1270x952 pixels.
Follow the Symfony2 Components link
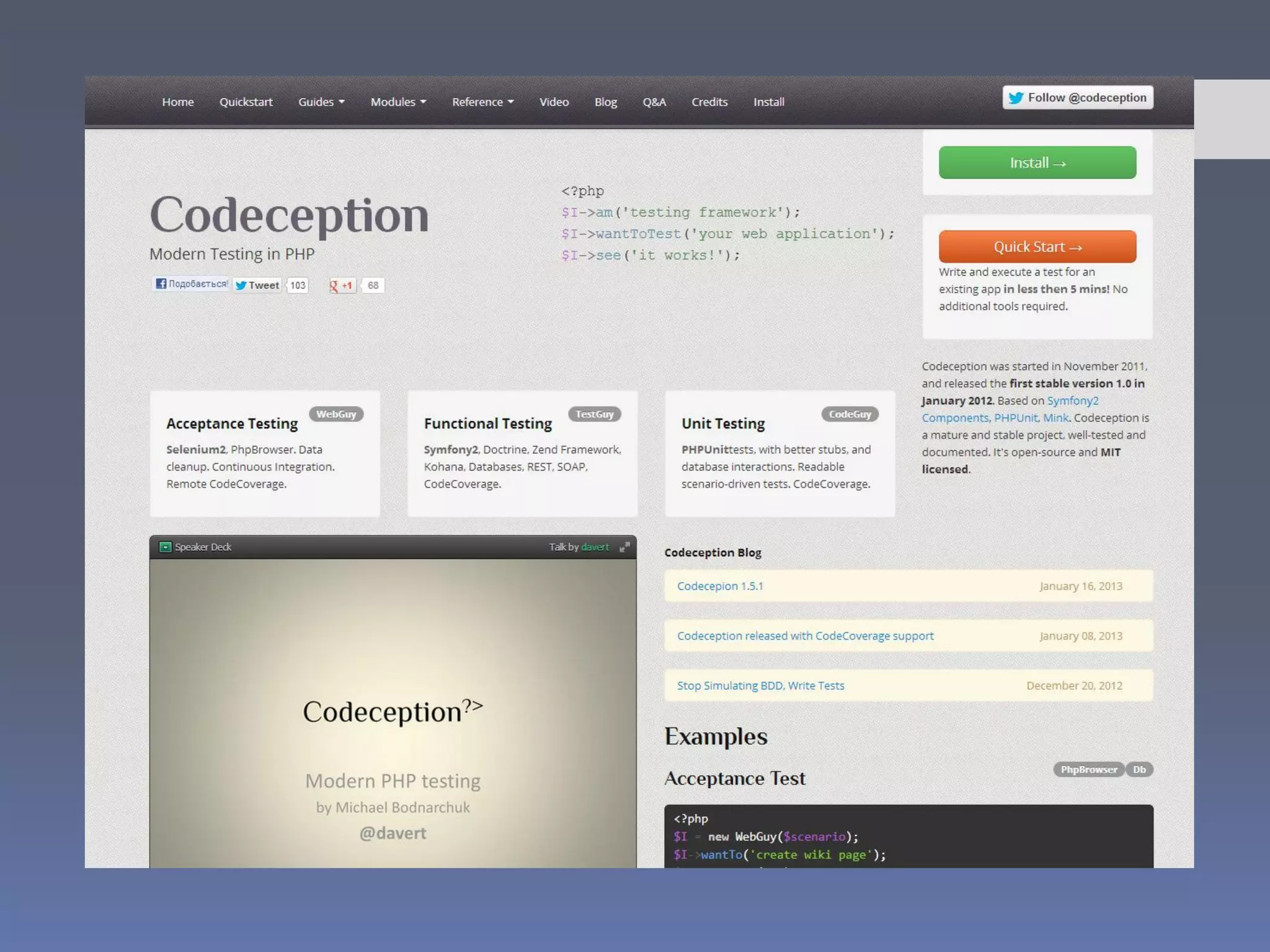coord(1072,400)
